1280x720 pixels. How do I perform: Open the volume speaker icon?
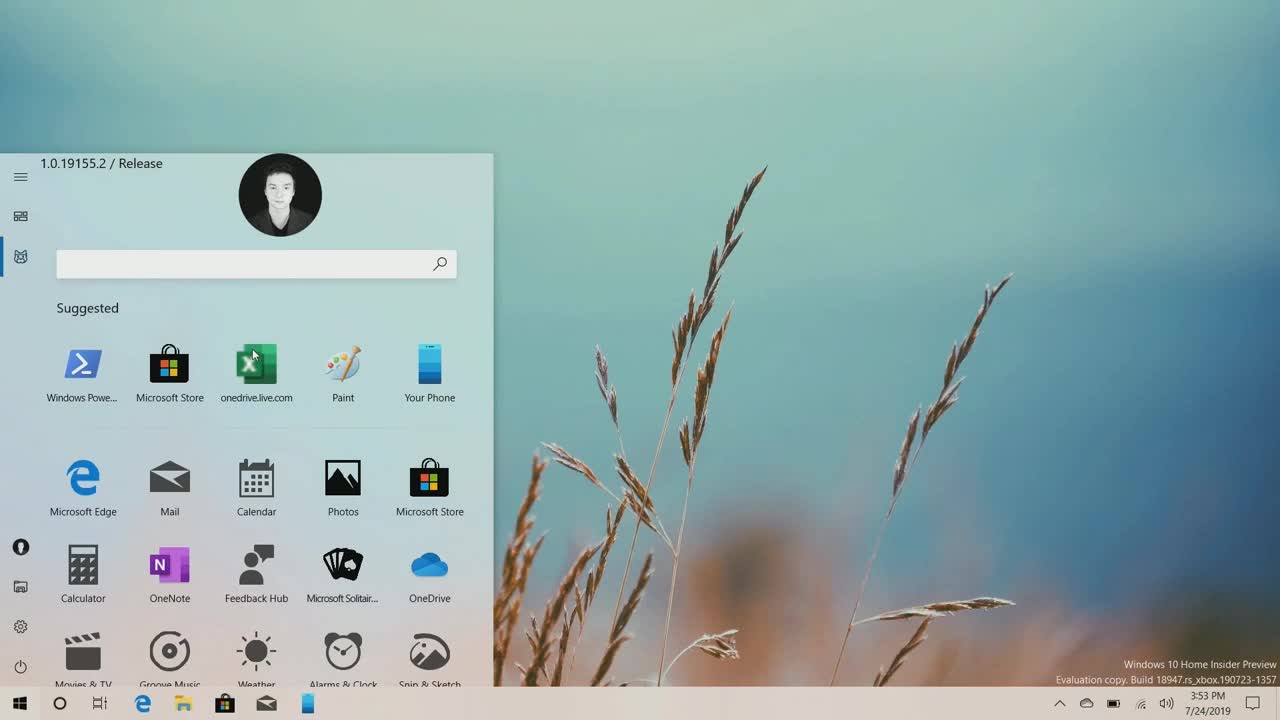coord(1166,704)
